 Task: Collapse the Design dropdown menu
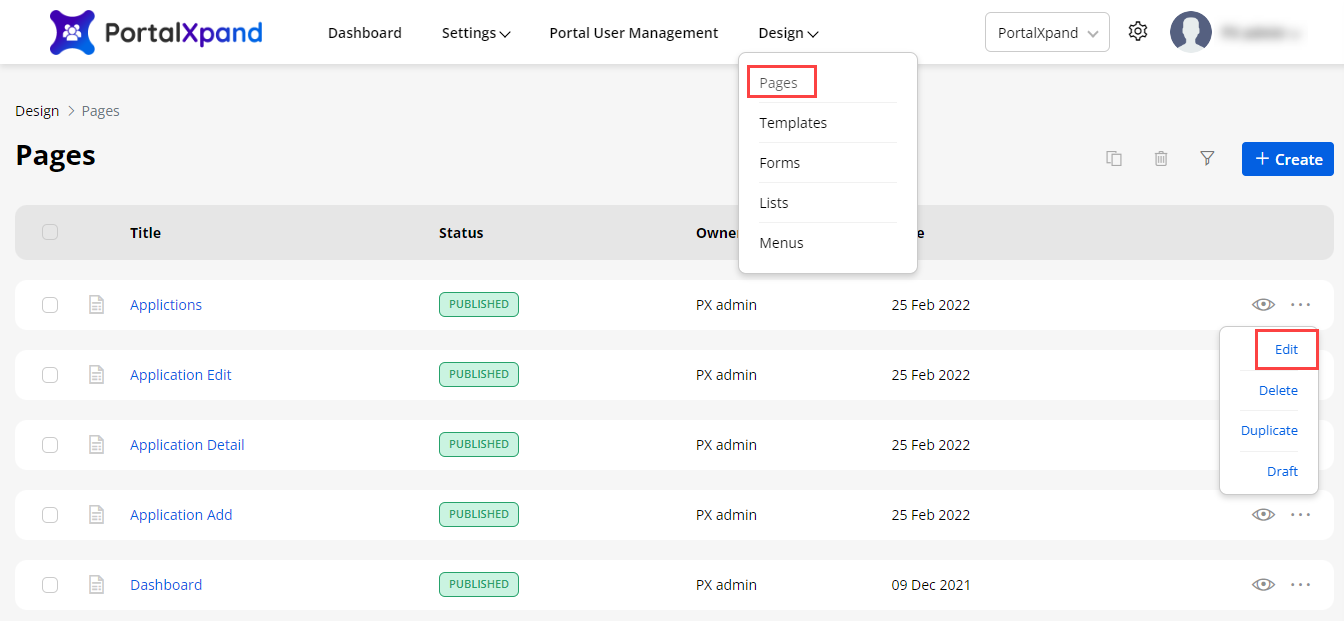[x=788, y=33]
